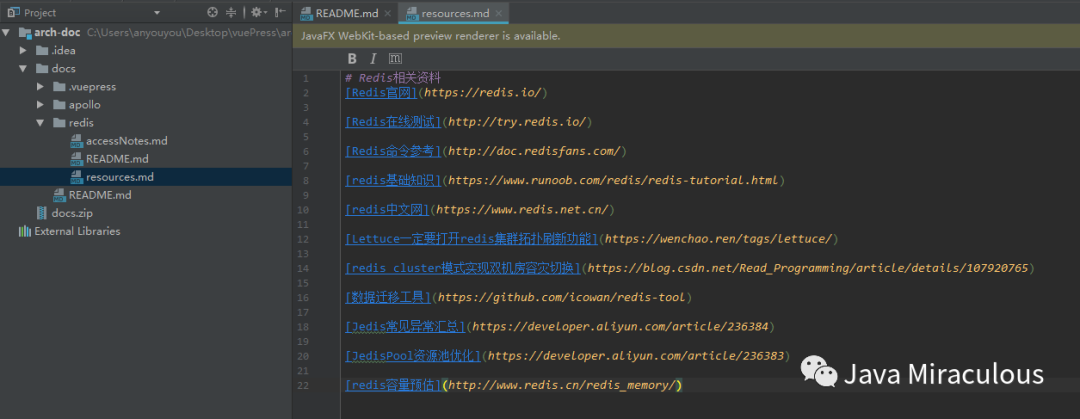Viewport: 1080px width, 419px height.
Task: Click the [redis容量预估] link text
Action: [x=393, y=385]
